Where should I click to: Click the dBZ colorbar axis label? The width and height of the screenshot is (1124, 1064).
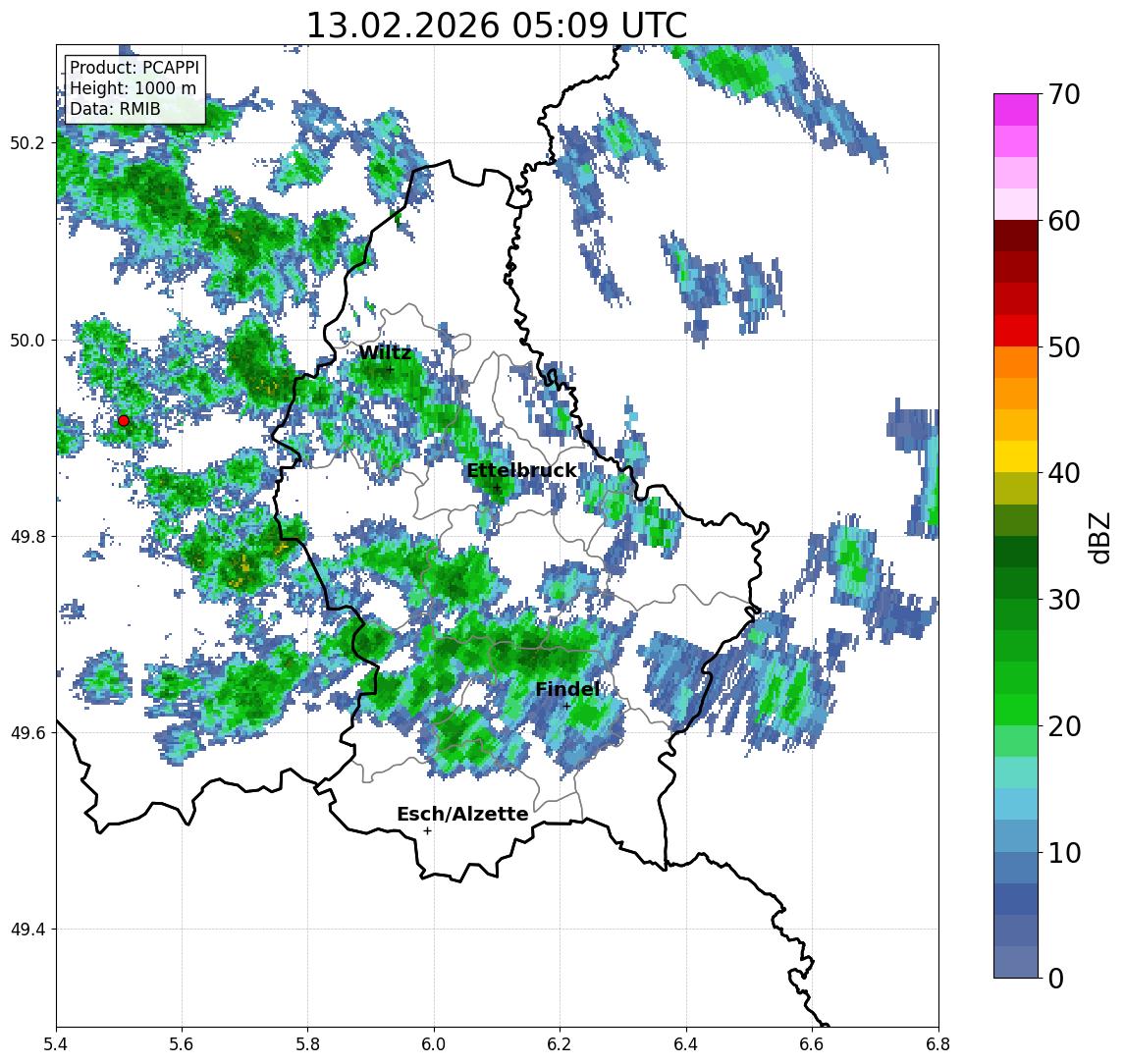pyautogui.click(x=1098, y=537)
